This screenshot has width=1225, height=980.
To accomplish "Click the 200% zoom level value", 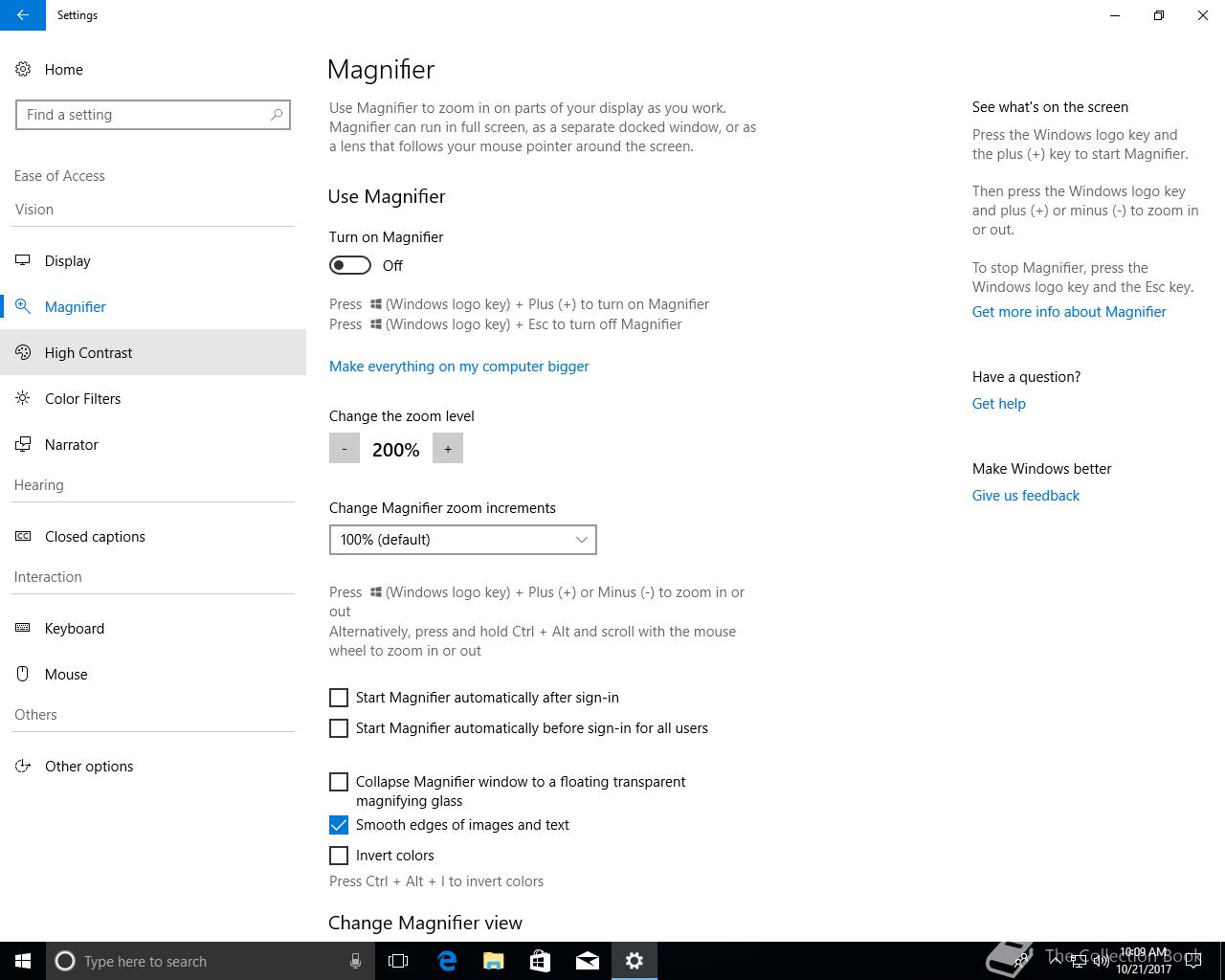I will coord(396,450).
